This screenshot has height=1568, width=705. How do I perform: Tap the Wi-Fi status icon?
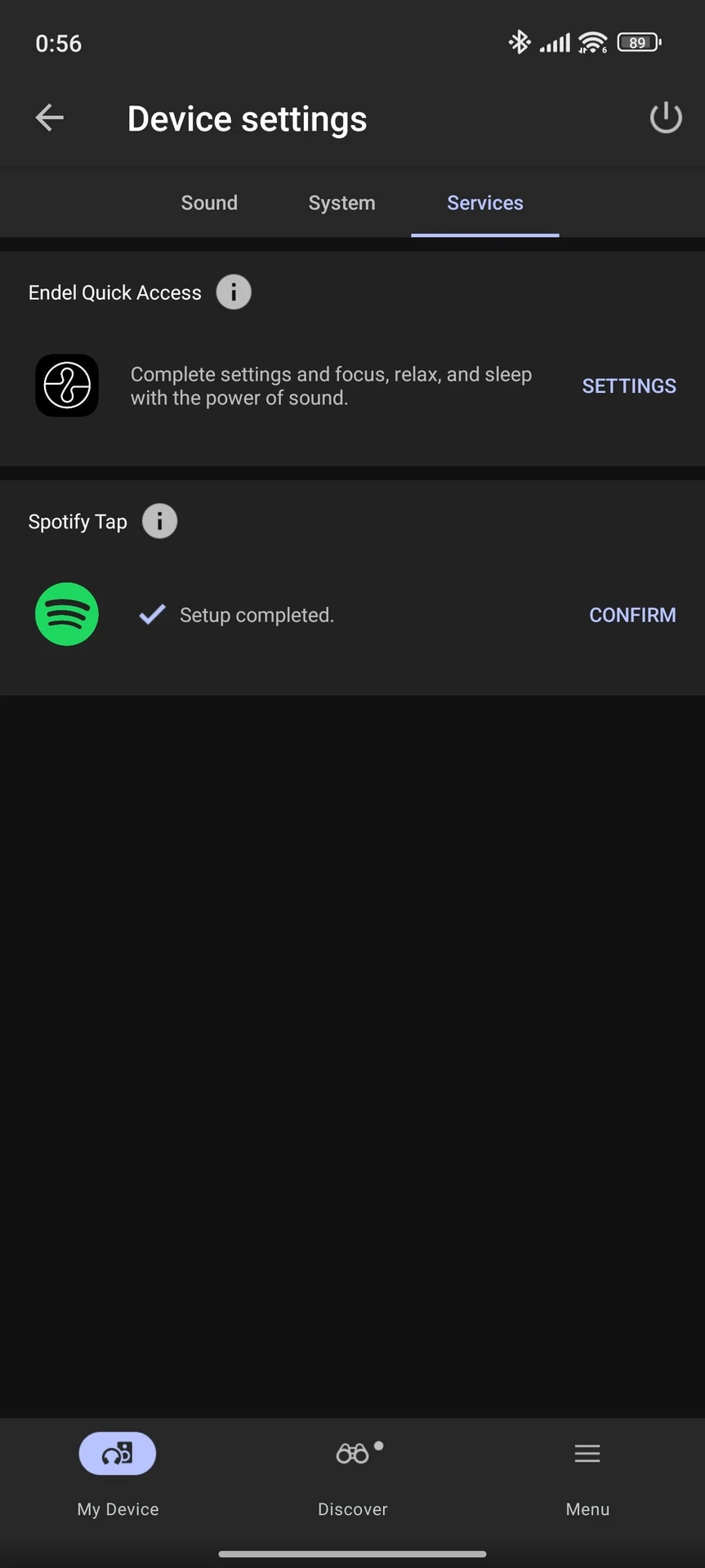593,42
